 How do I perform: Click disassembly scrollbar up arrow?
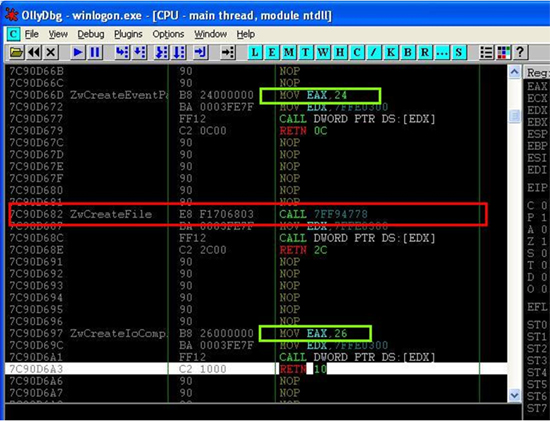click(x=514, y=72)
